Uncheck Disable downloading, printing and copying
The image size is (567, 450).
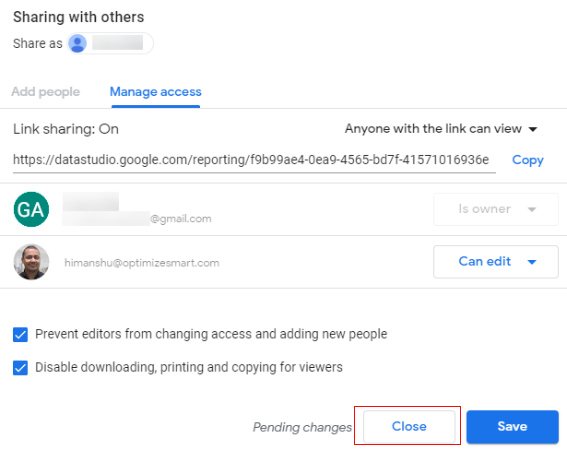click(21, 368)
